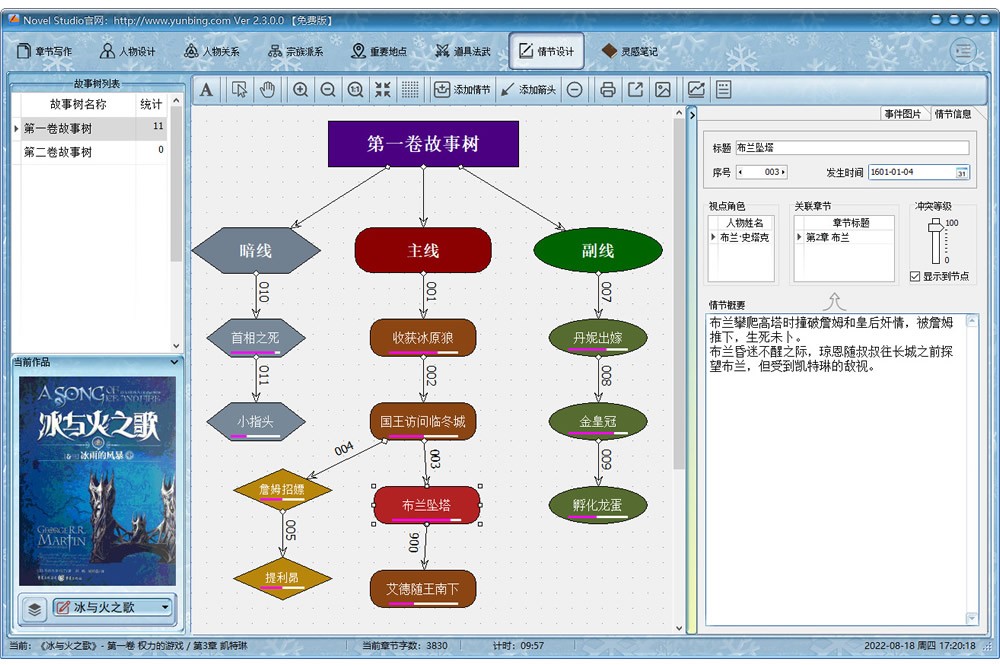This screenshot has width=1000, height=666.
Task: Open the 人物关系 character relations tab
Action: tap(212, 51)
